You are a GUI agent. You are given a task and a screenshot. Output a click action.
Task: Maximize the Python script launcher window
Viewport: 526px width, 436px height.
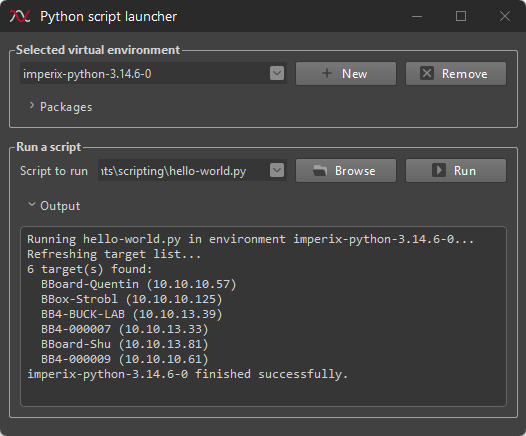pos(461,16)
